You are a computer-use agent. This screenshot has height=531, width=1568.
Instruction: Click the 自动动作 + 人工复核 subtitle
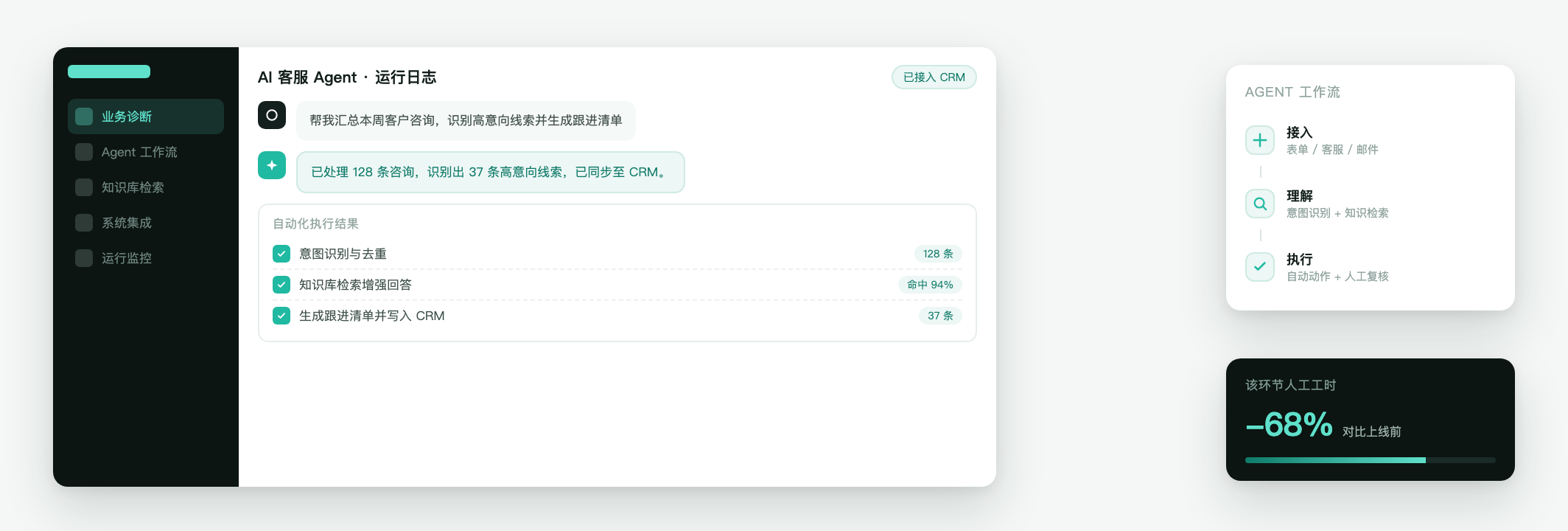[x=1337, y=277]
